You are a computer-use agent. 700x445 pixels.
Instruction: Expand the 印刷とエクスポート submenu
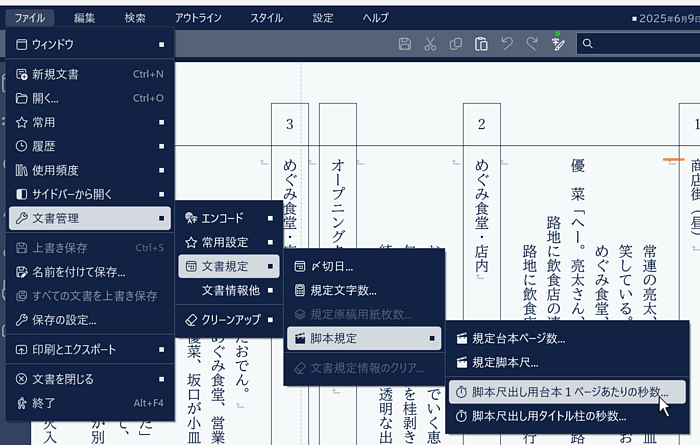90,349
